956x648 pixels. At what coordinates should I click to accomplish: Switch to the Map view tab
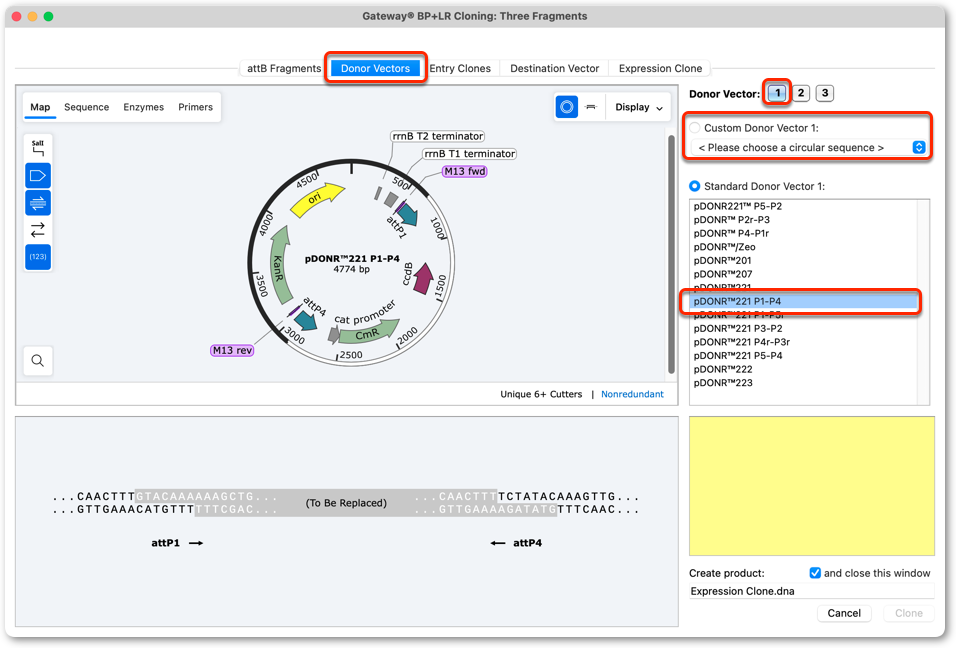coord(40,107)
